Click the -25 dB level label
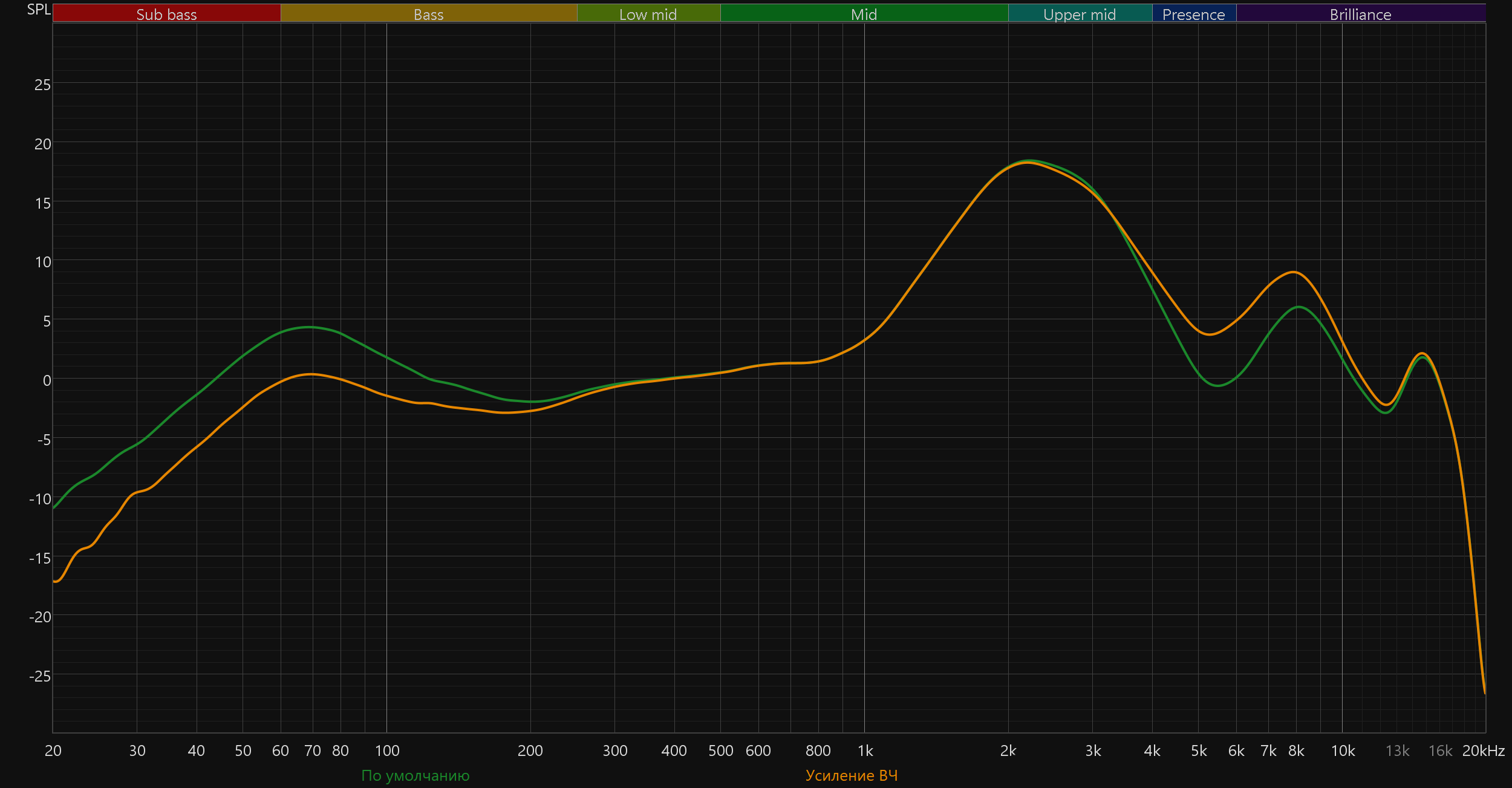 40,676
